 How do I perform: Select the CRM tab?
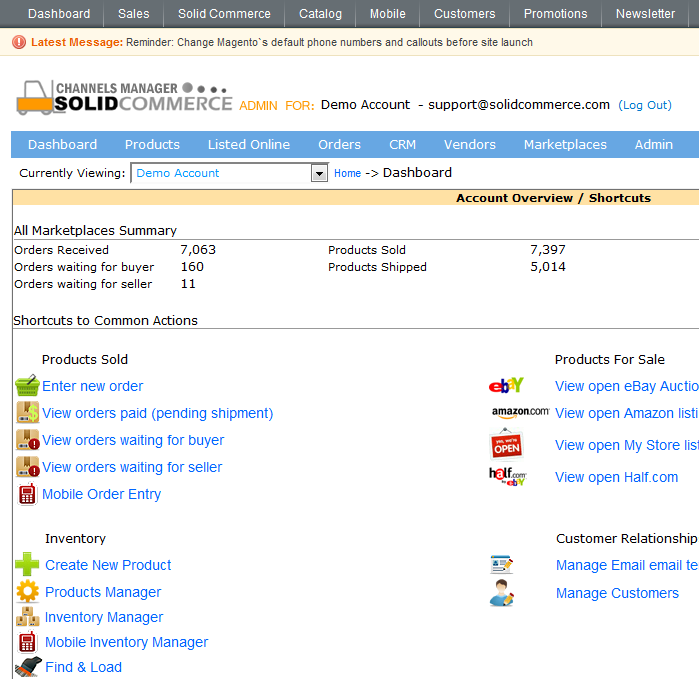pyautogui.click(x=402, y=144)
